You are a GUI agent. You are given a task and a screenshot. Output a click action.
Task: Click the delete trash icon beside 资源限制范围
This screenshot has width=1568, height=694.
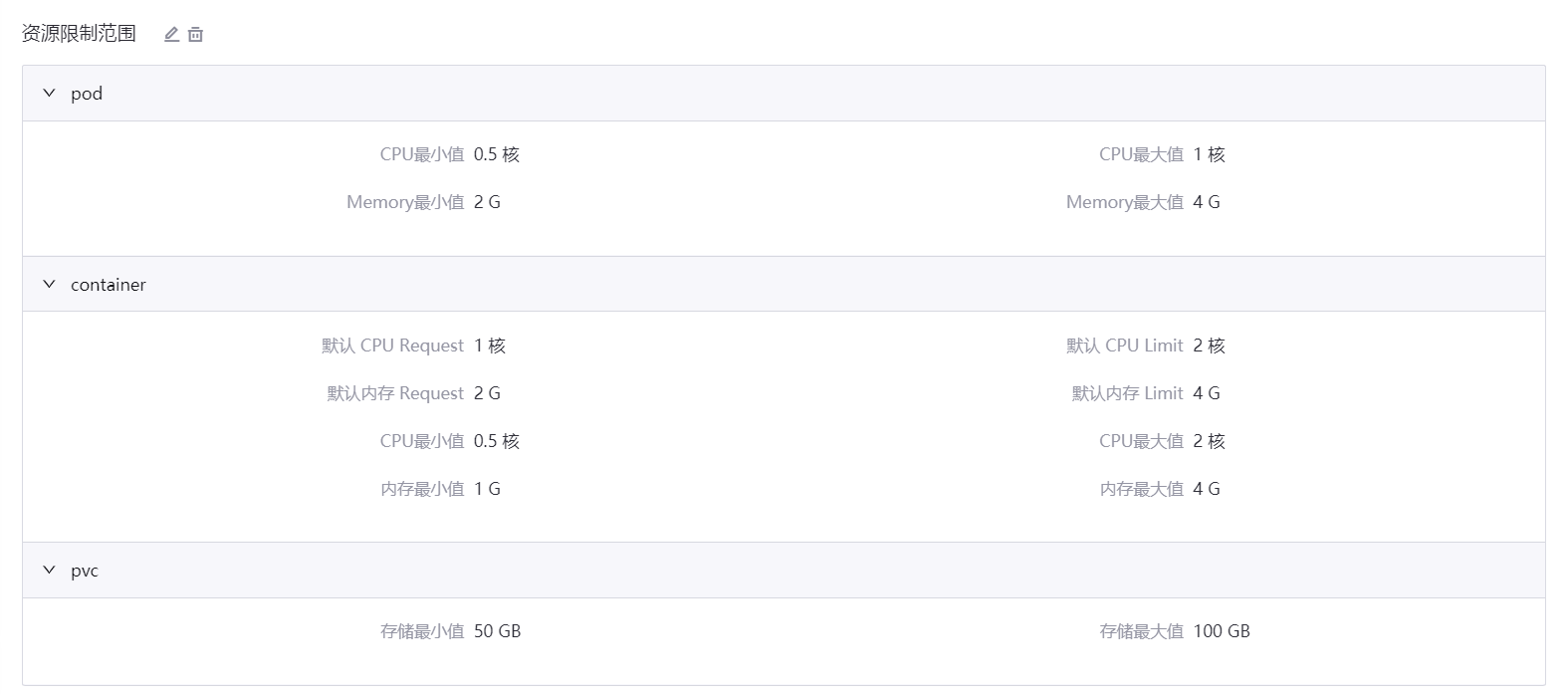(x=195, y=33)
